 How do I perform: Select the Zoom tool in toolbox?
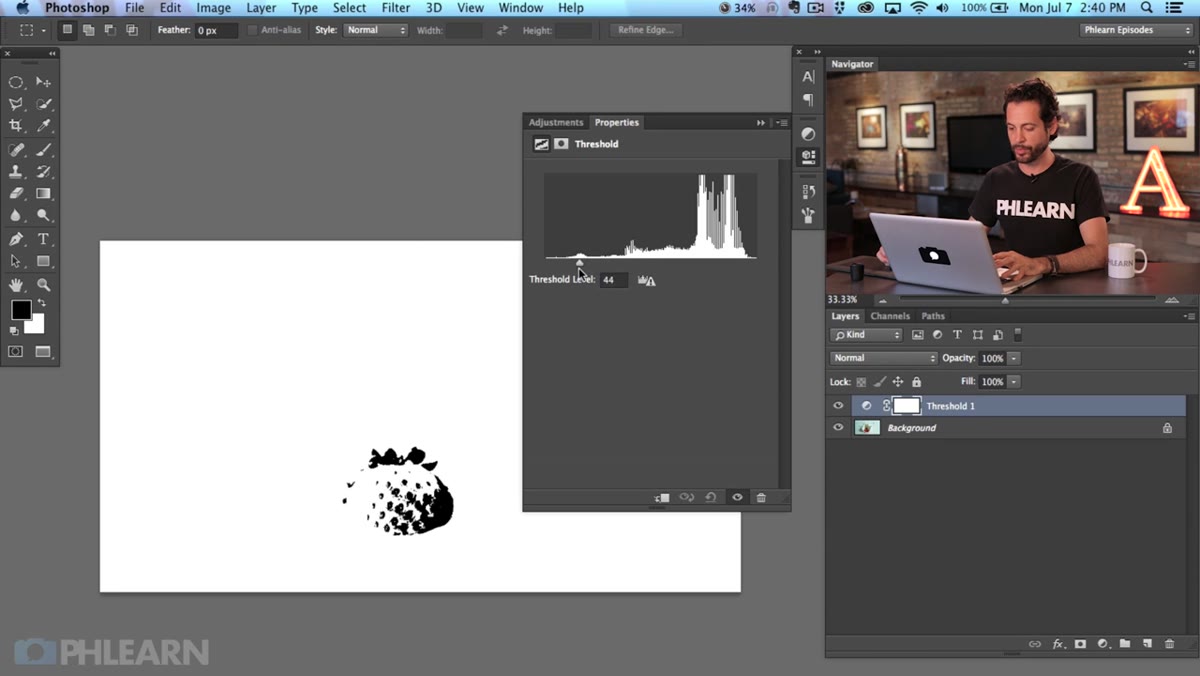44,285
